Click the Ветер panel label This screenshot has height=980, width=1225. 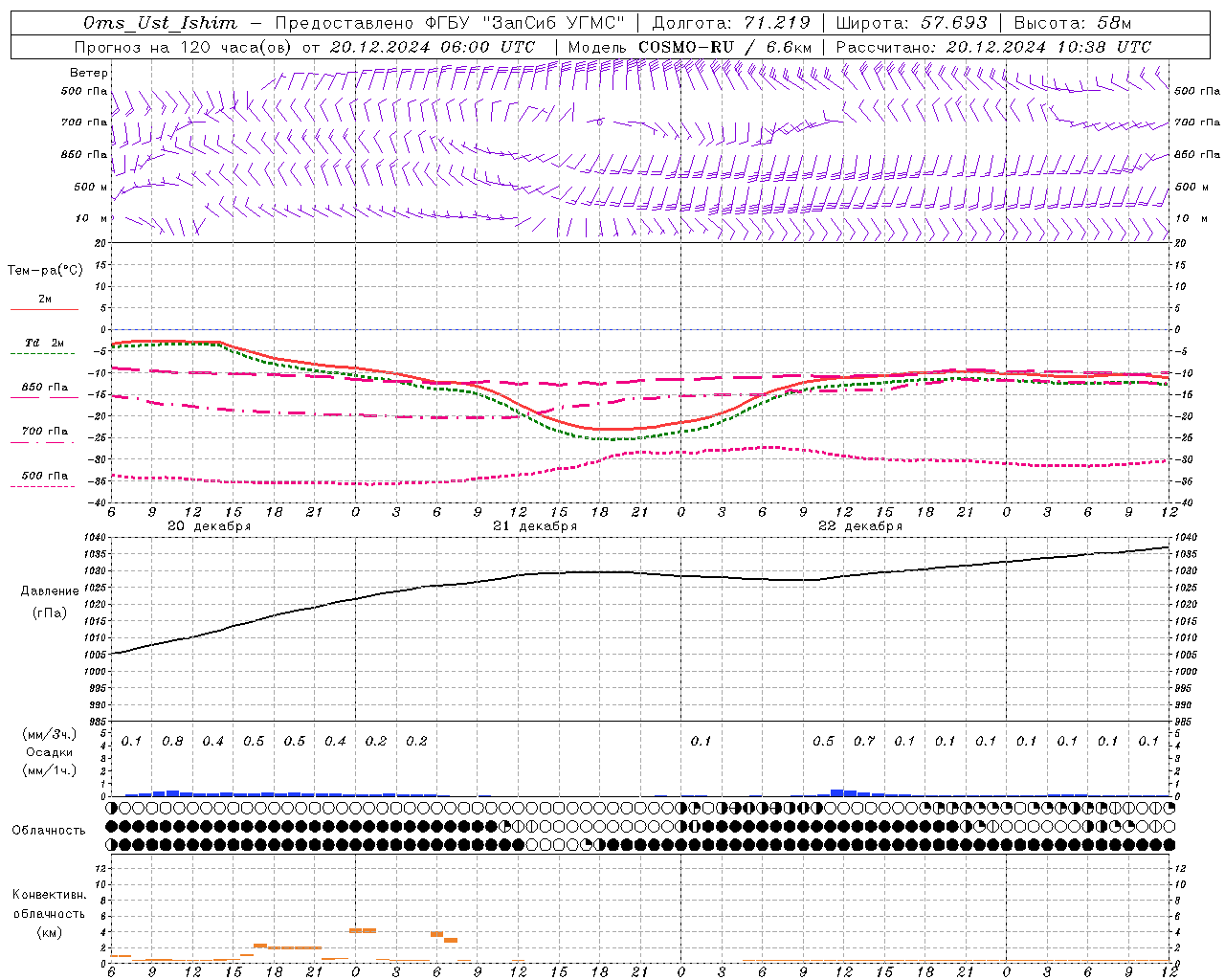tap(89, 73)
